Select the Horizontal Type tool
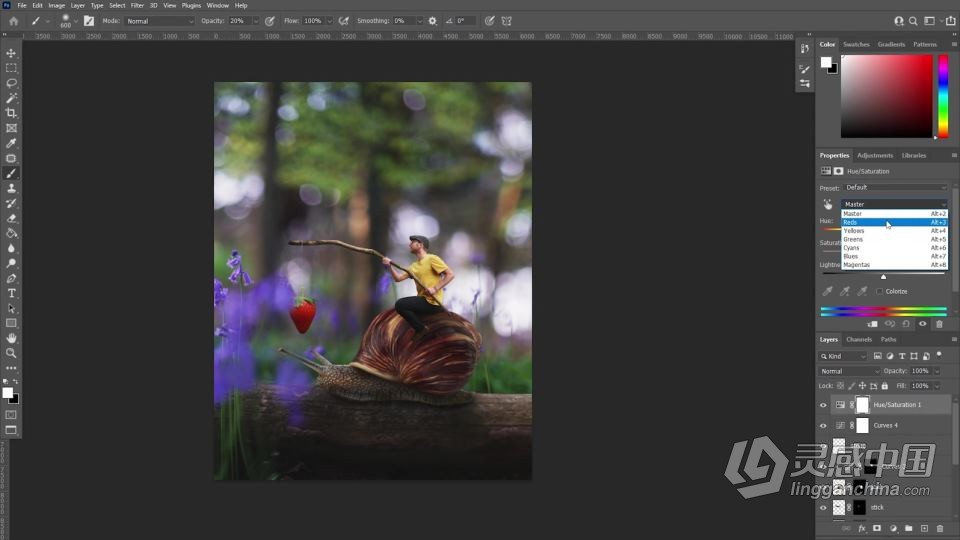This screenshot has height=540, width=960. click(x=11, y=293)
